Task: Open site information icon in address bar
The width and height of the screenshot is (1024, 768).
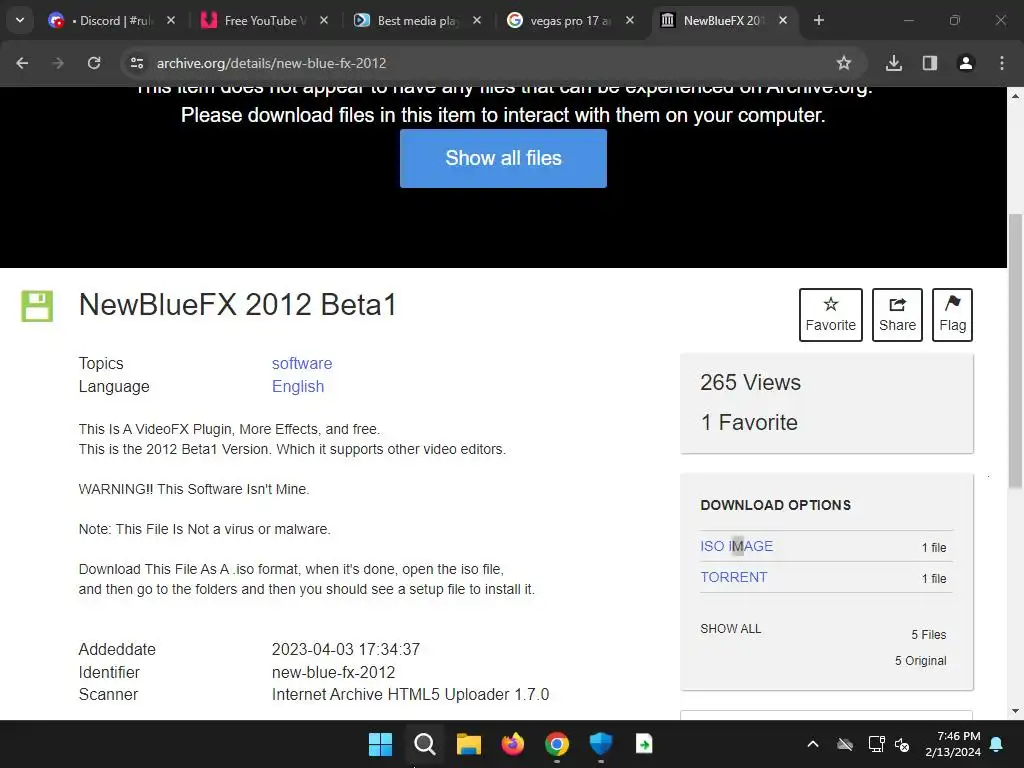Action: click(x=136, y=63)
